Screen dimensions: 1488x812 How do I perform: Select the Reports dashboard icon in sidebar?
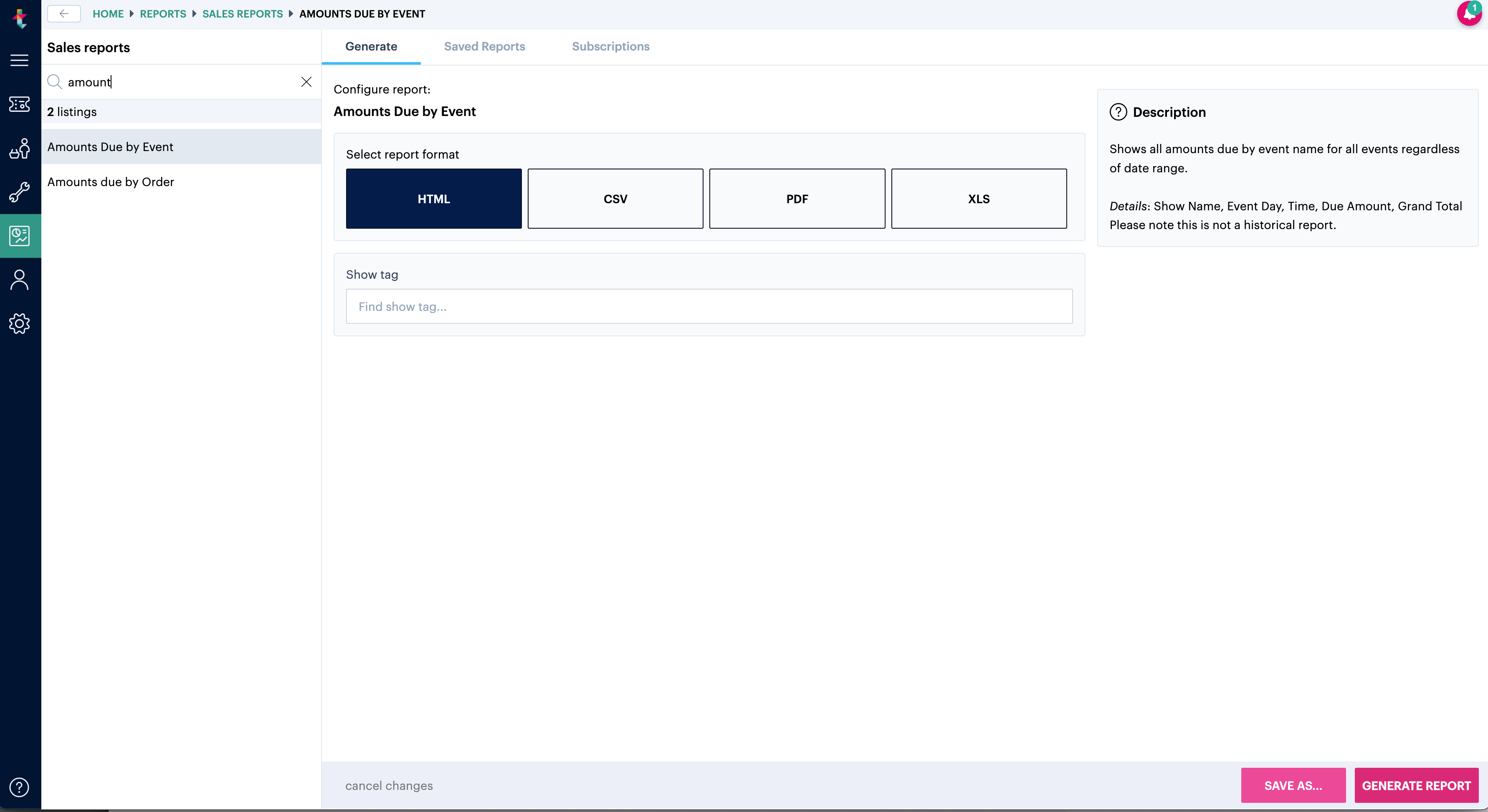(x=19, y=235)
